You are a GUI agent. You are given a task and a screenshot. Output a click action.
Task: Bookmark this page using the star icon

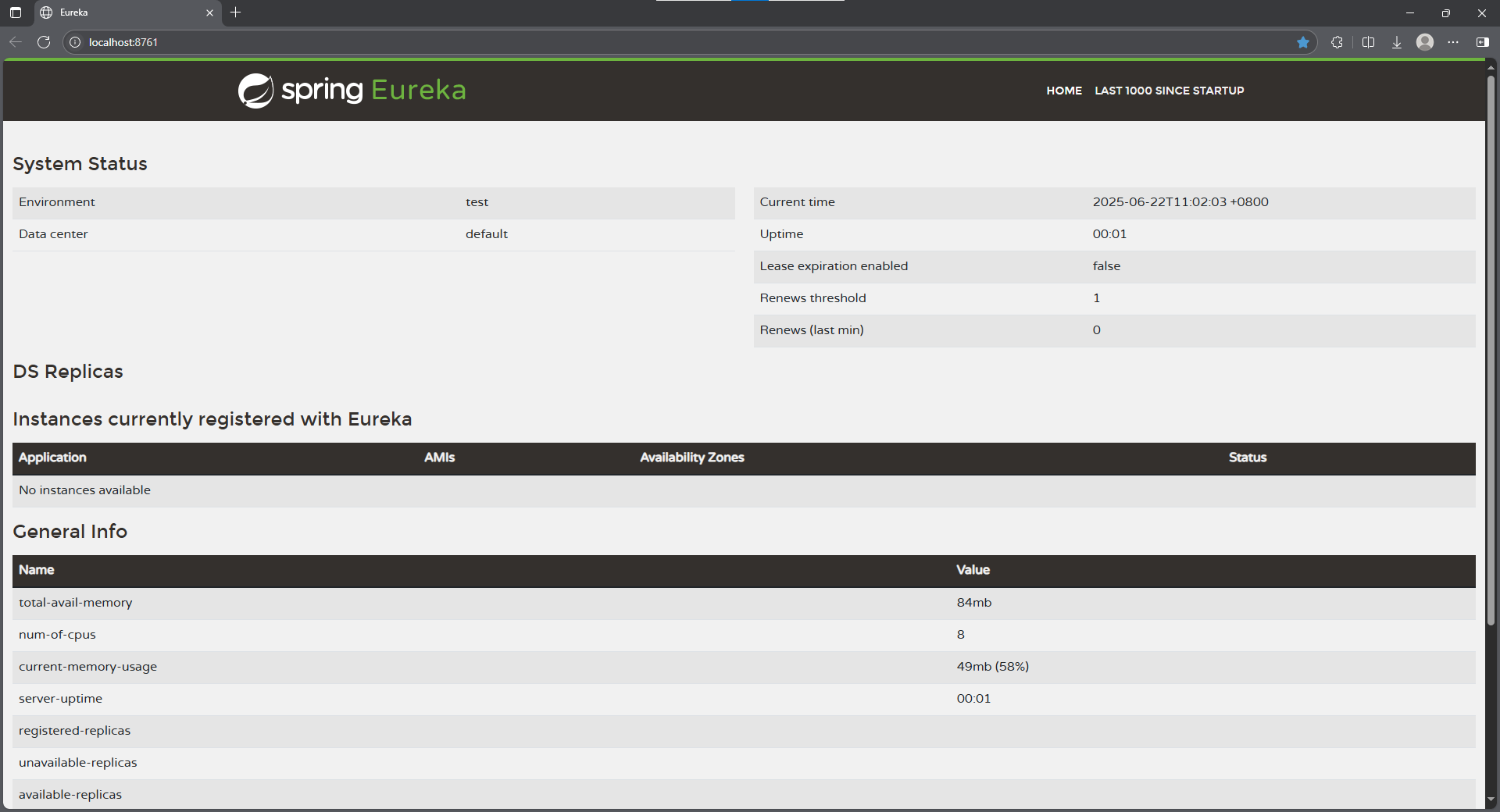[1302, 42]
